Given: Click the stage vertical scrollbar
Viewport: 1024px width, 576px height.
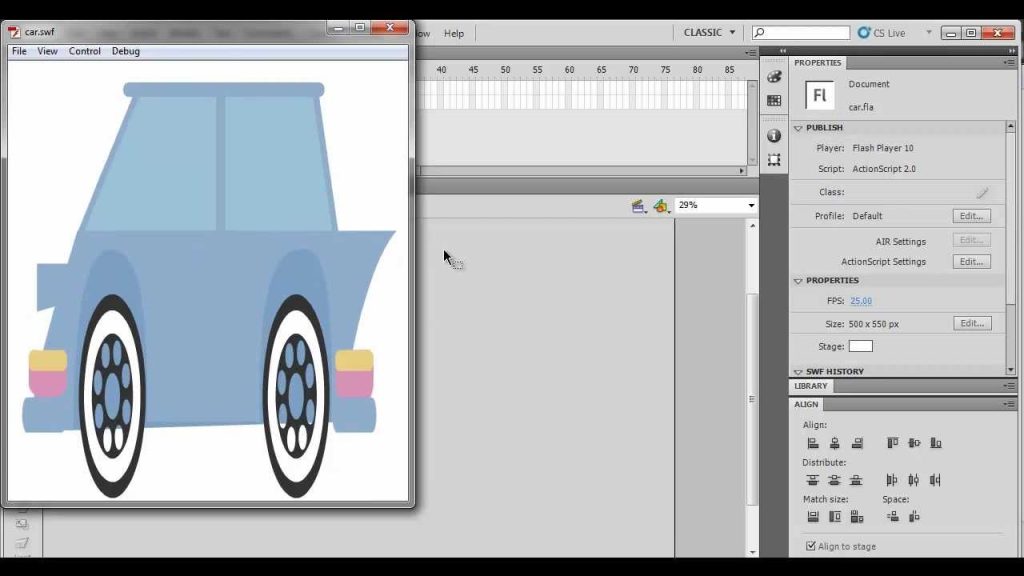Looking at the screenshot, I should click(x=752, y=398).
